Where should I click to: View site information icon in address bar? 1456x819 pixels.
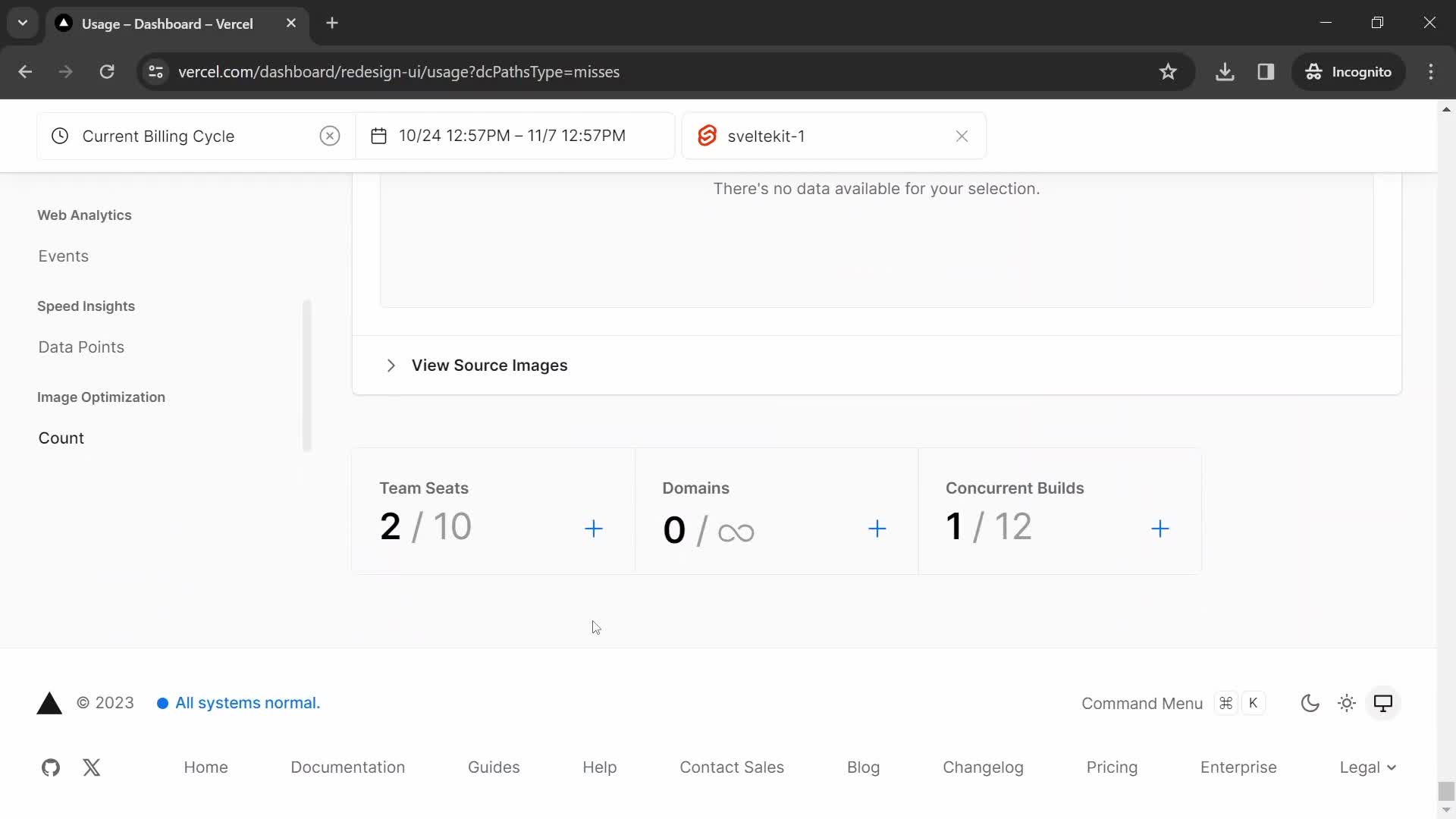pyautogui.click(x=155, y=72)
